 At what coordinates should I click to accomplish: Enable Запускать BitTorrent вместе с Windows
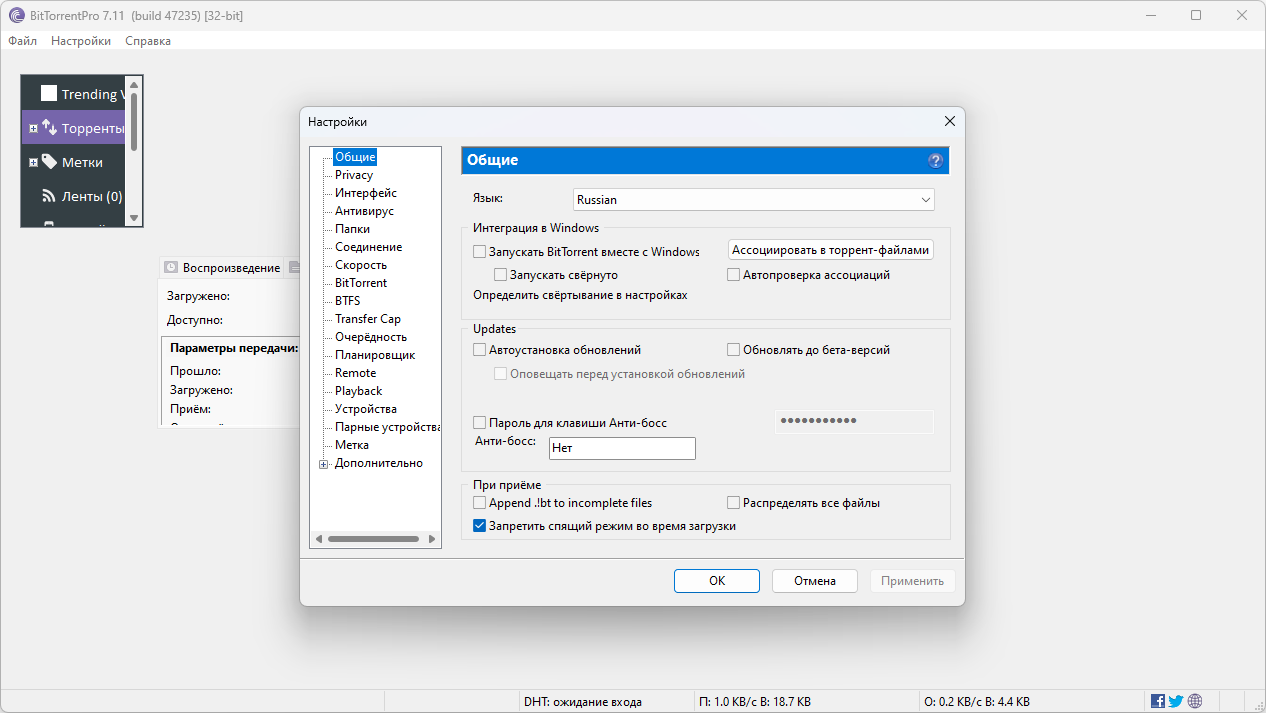[x=480, y=252]
